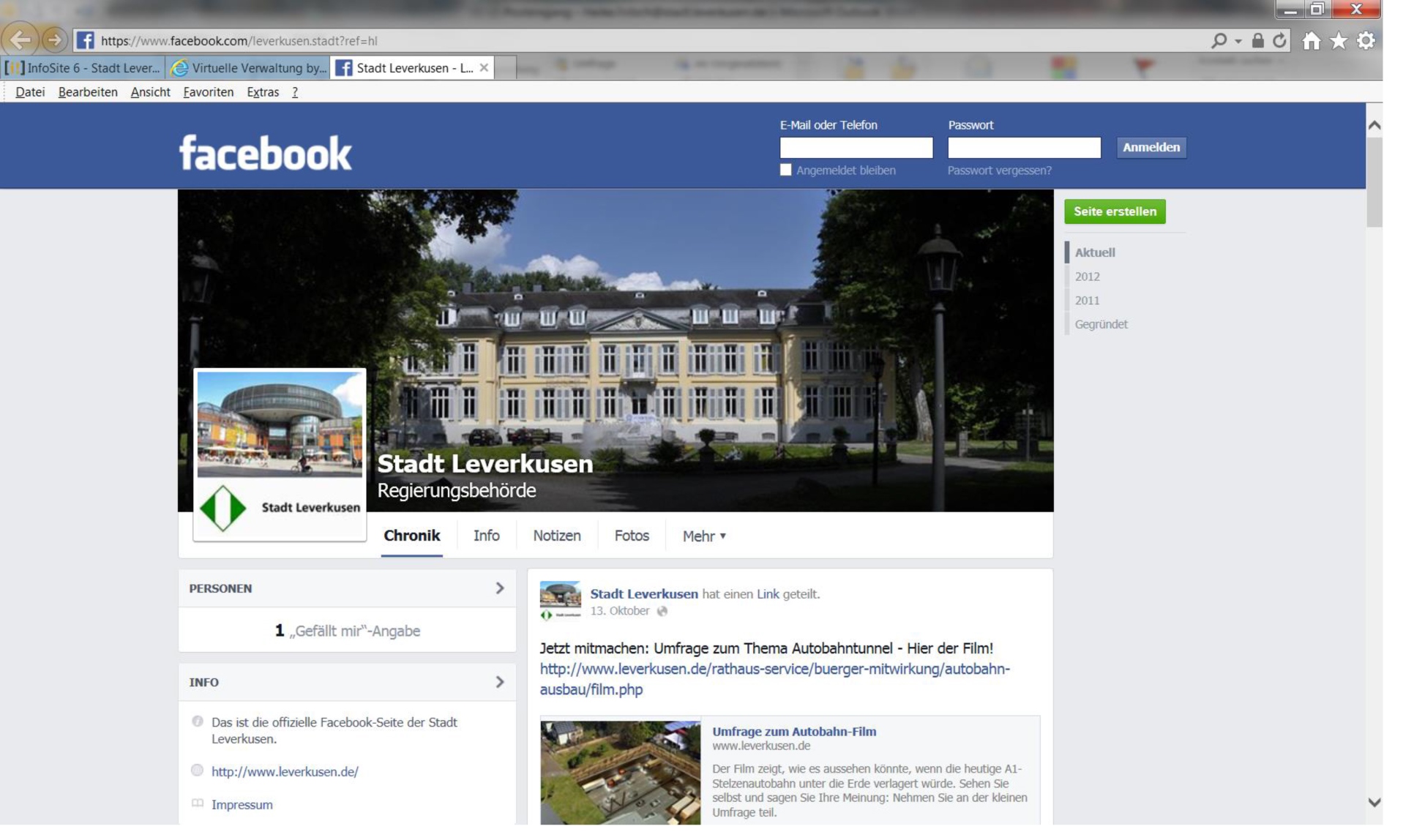
Task: Click the security lock icon in address bar
Action: pyautogui.click(x=1257, y=41)
